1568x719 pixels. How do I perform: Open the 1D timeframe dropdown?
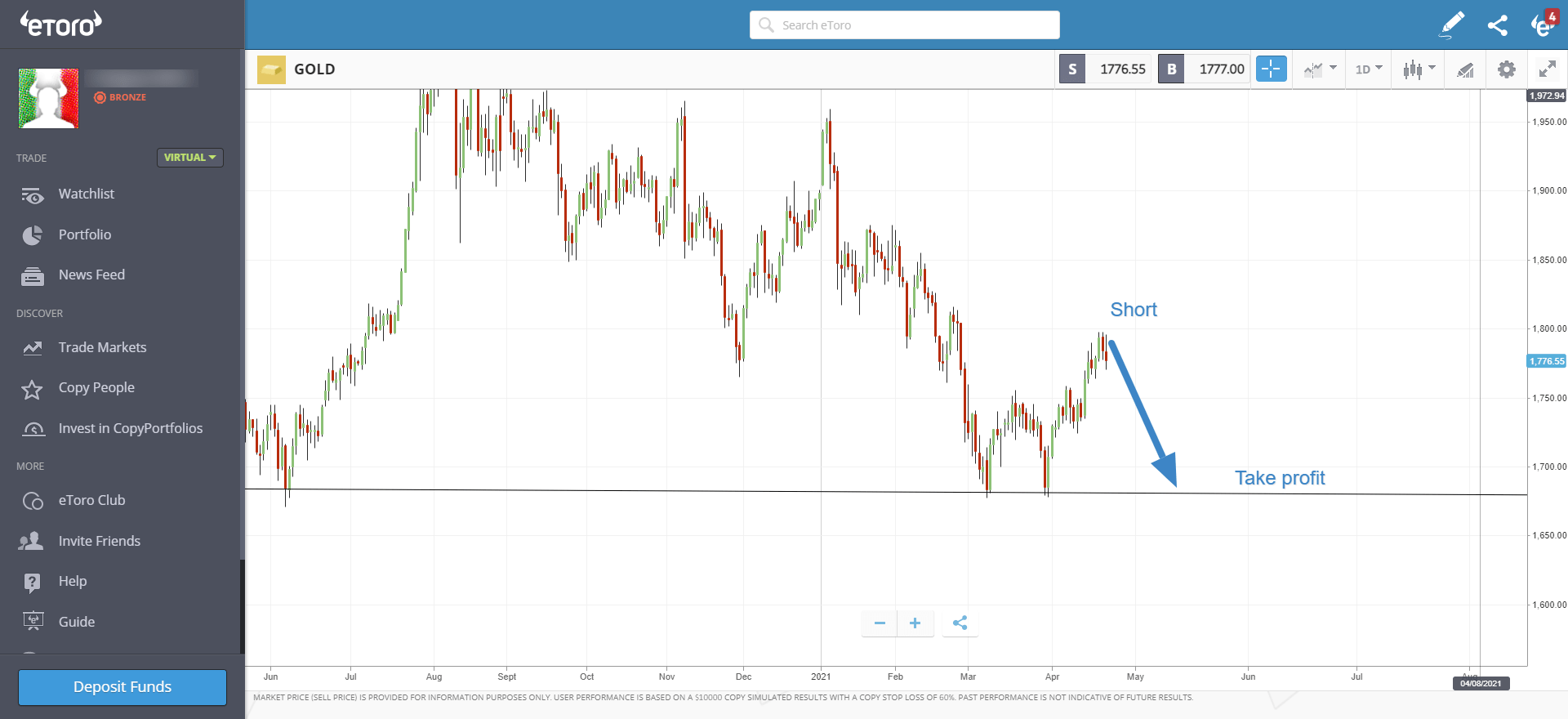point(1369,69)
